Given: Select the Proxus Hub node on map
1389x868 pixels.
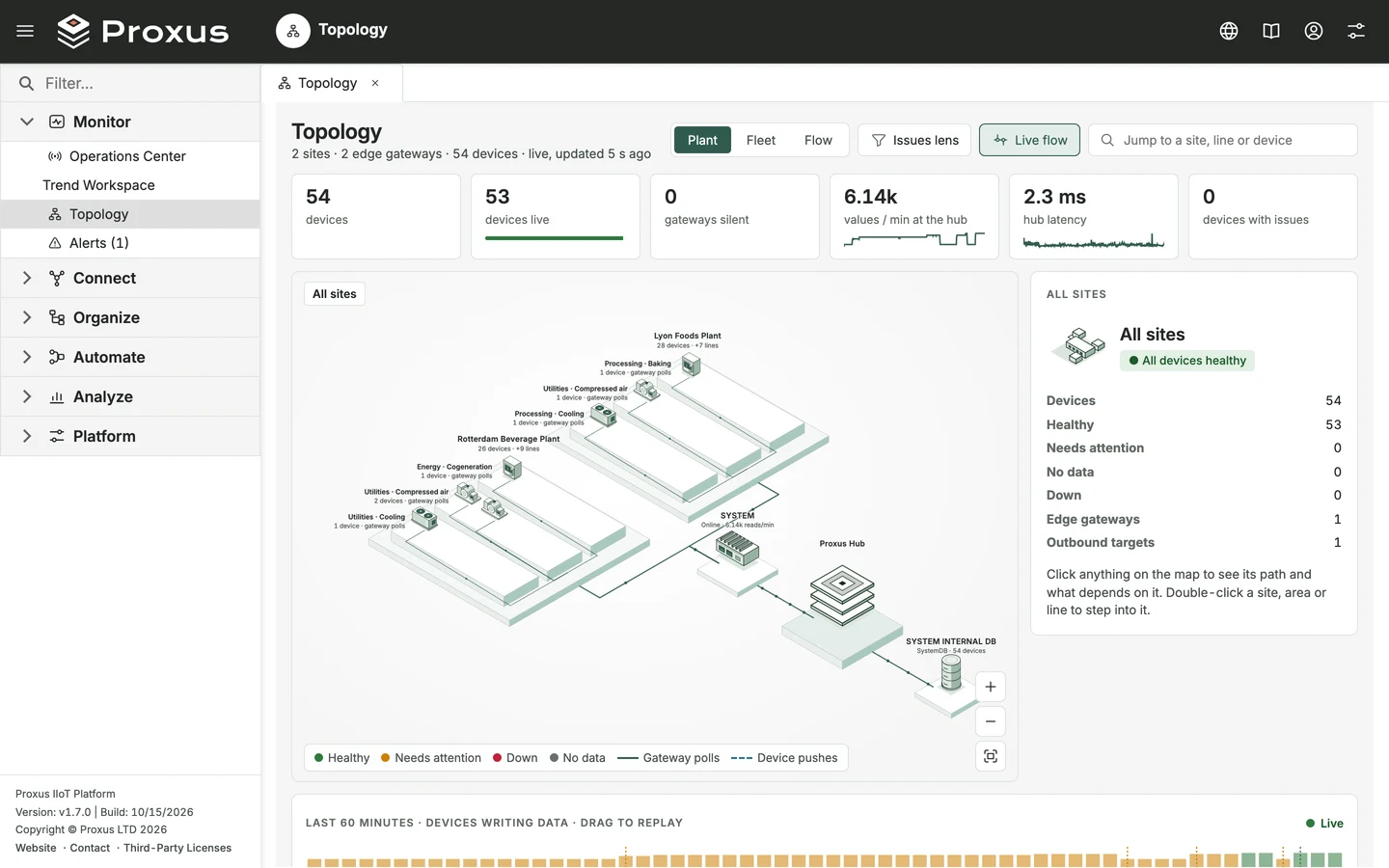Looking at the screenshot, I should pyautogui.click(x=842, y=595).
